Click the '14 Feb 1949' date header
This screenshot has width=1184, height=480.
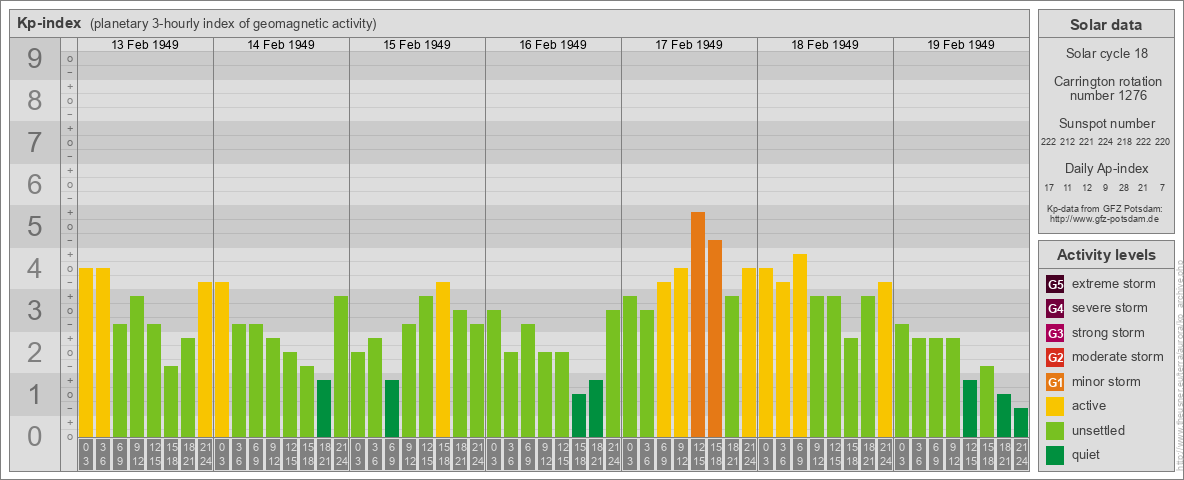[281, 45]
